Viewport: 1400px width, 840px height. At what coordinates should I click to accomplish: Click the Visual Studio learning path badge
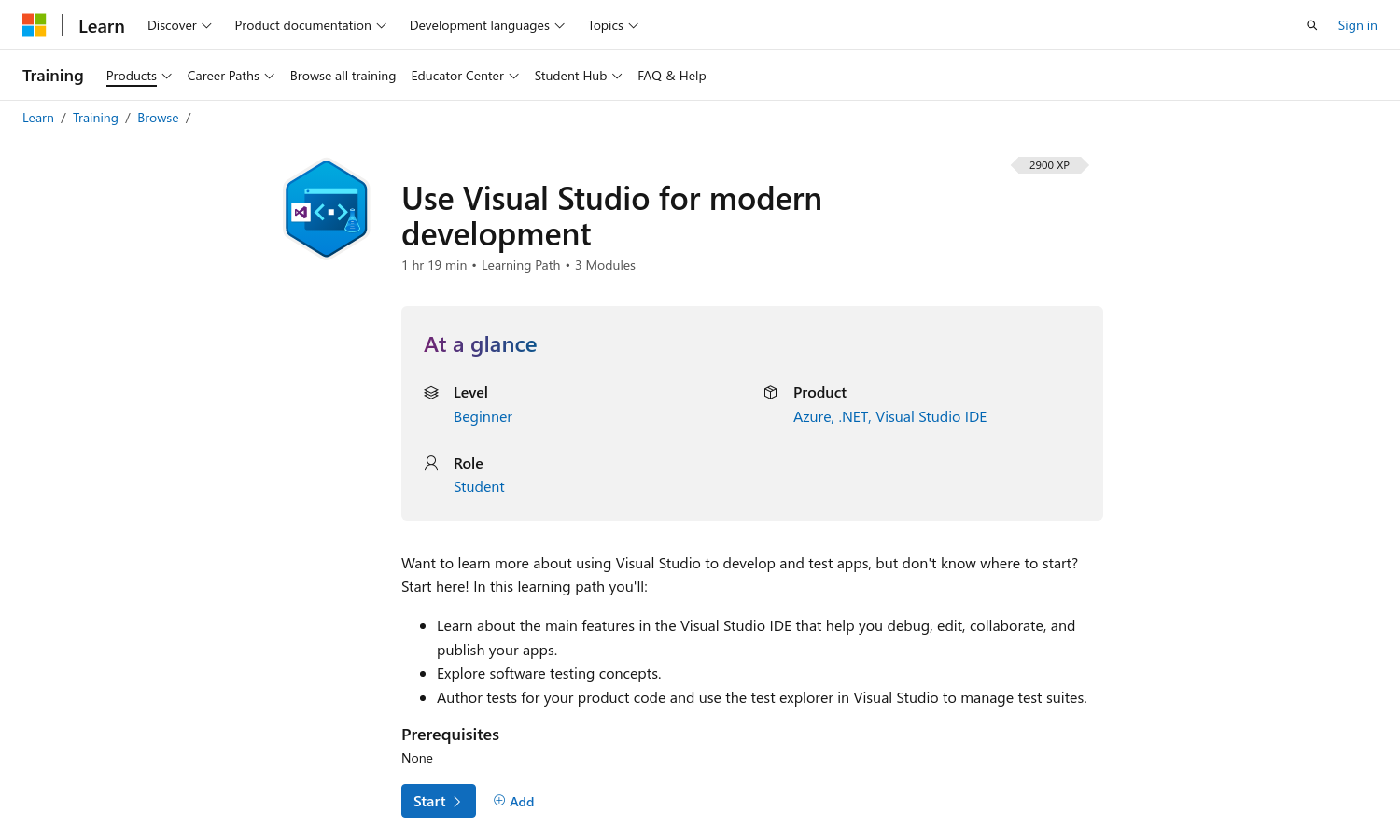point(326,209)
